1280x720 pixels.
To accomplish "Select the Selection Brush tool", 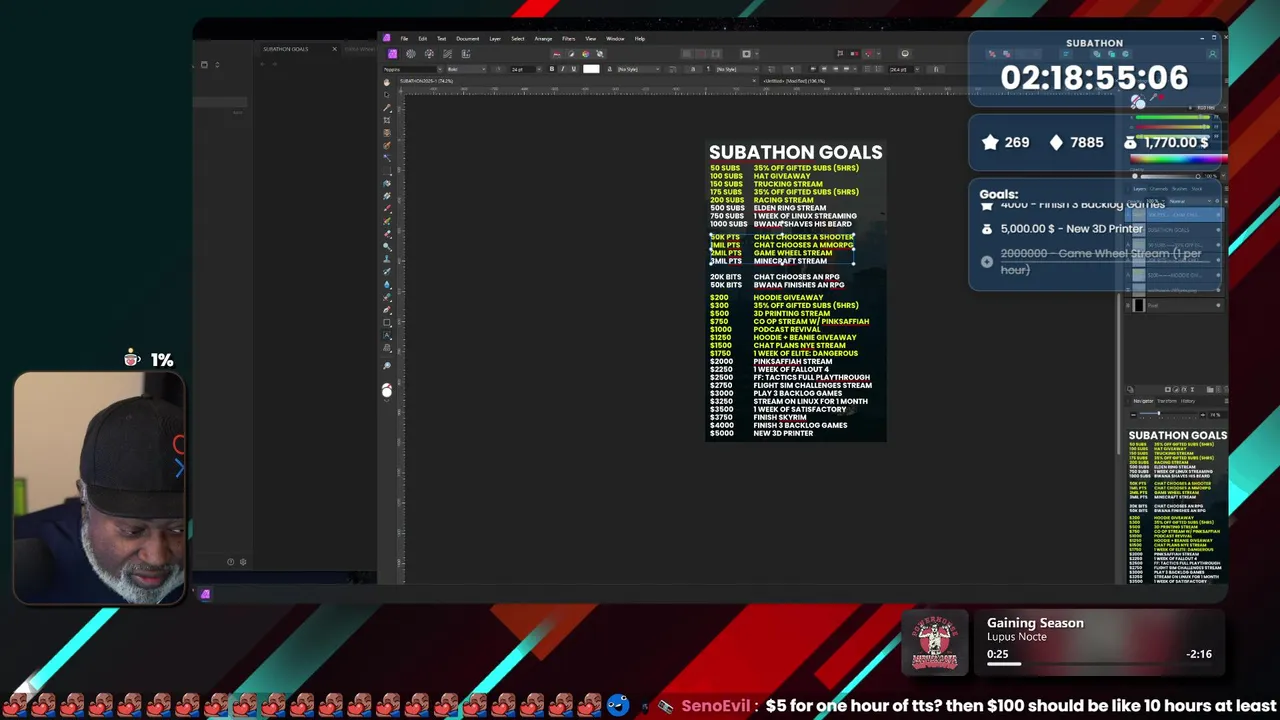I will point(387,145).
